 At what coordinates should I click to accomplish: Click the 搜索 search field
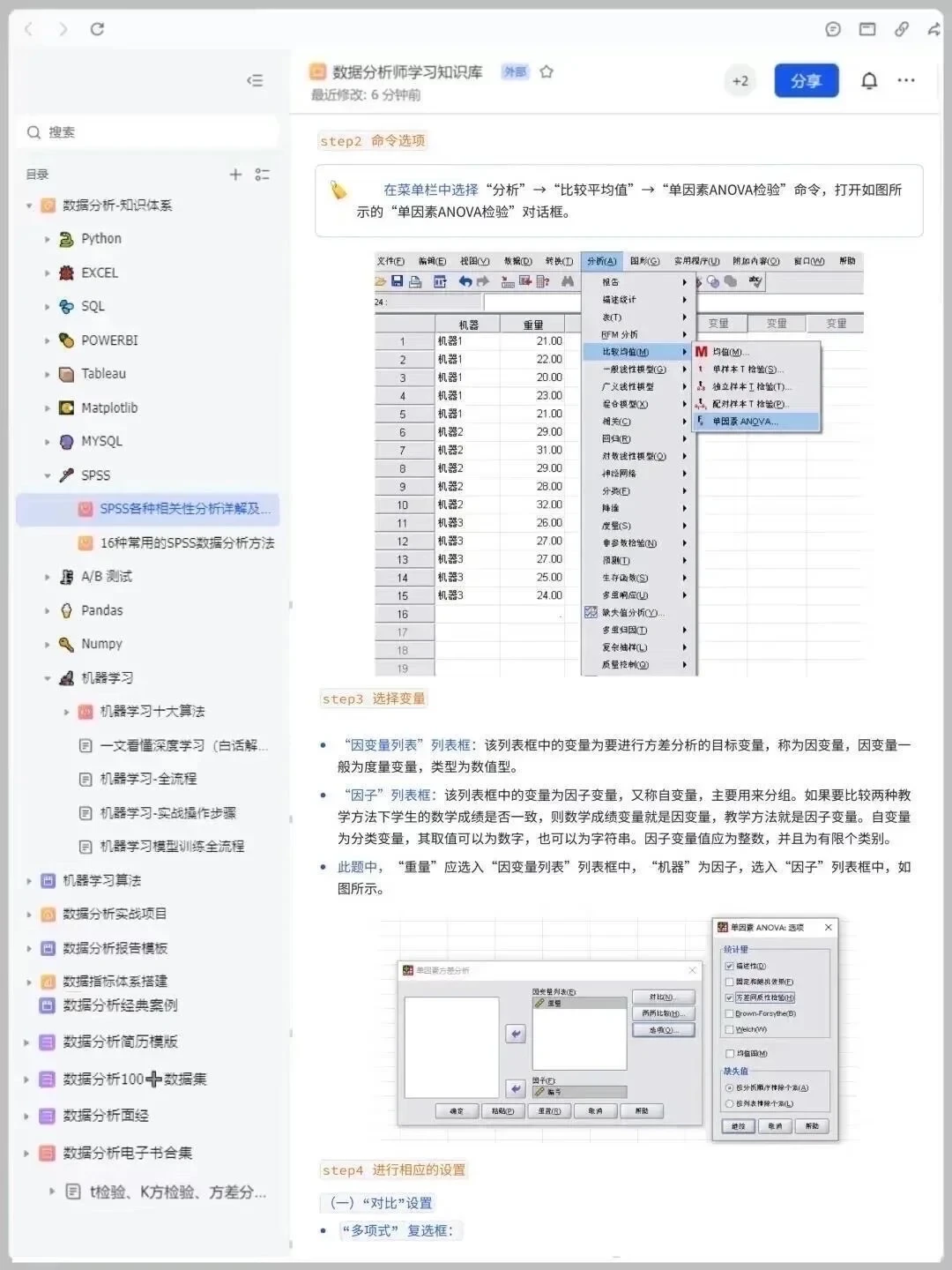click(148, 131)
